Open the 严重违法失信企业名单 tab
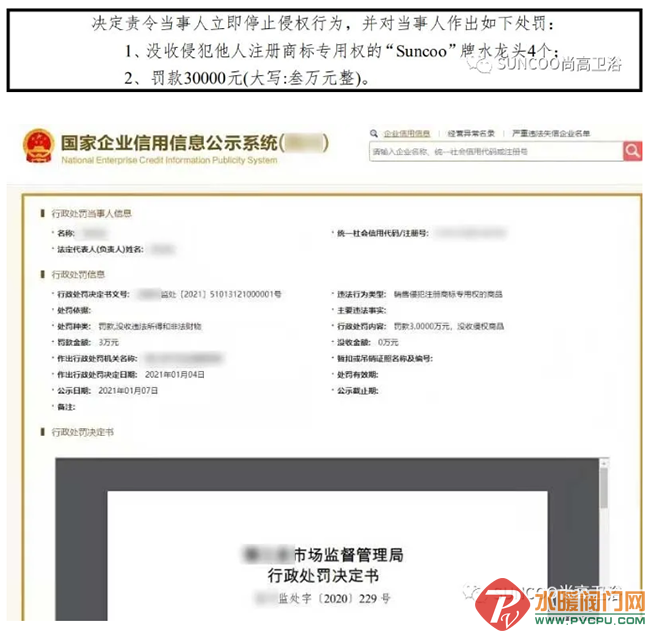The width and height of the screenshot is (650, 635). 551,133
